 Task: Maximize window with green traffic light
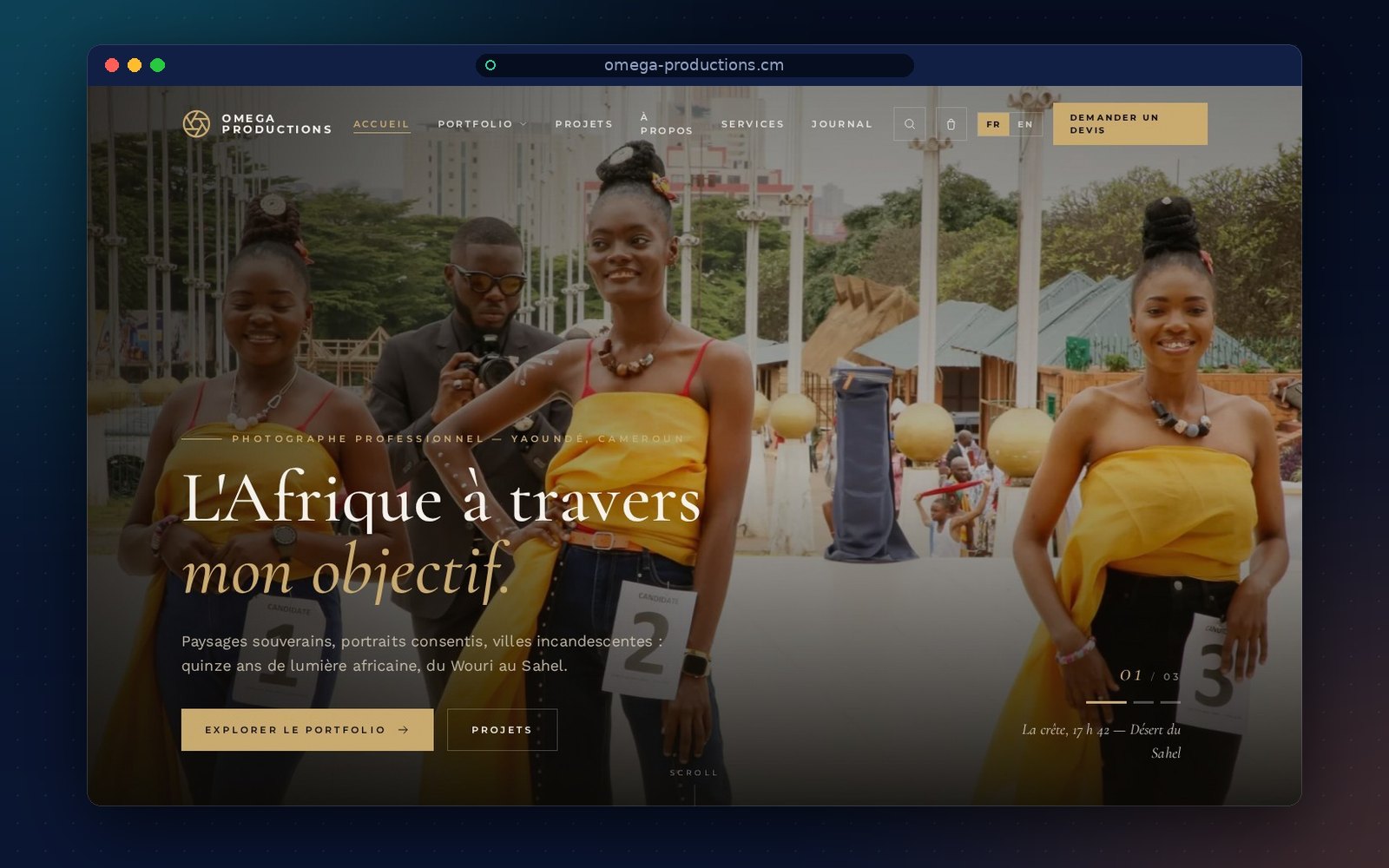(157, 65)
